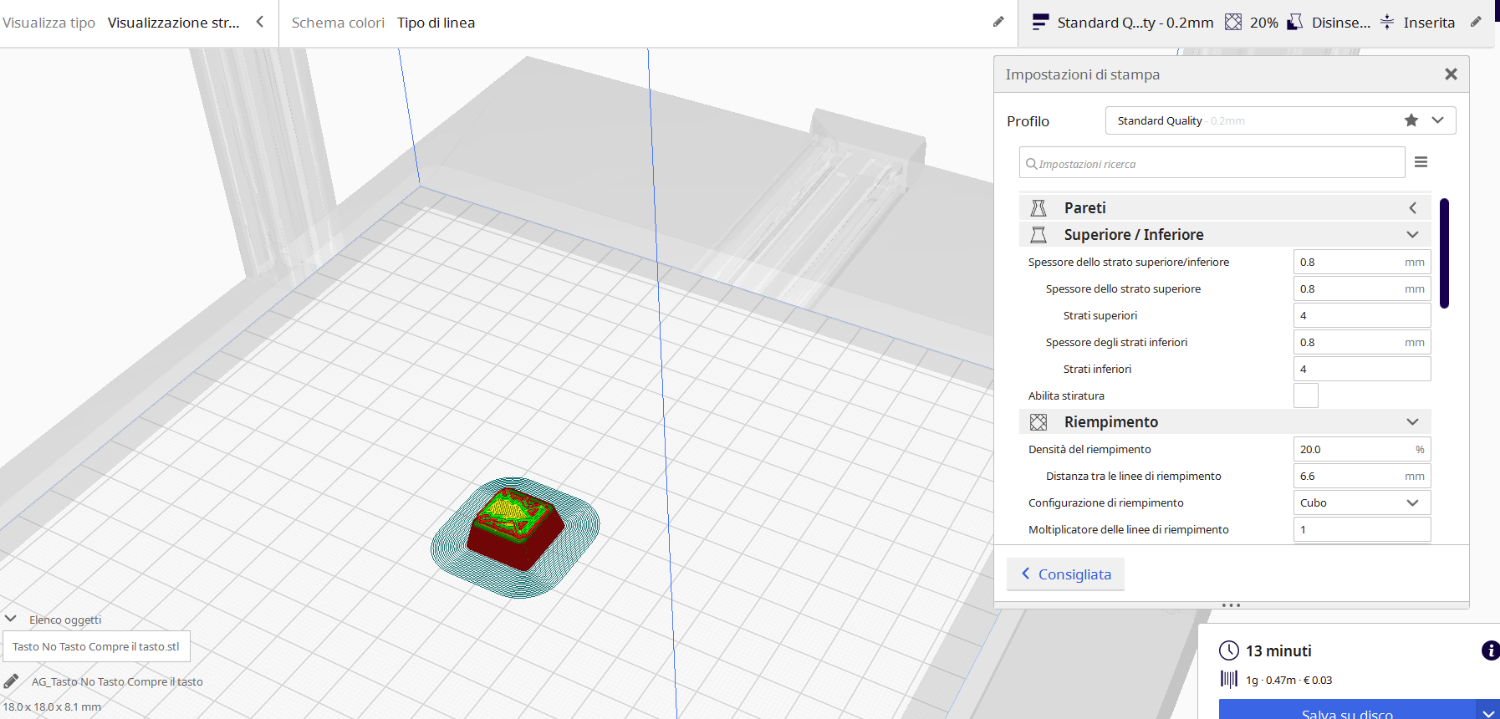Image resolution: width=1500 pixels, height=719 pixels.
Task: Click the Salva su disco button
Action: 1346,709
